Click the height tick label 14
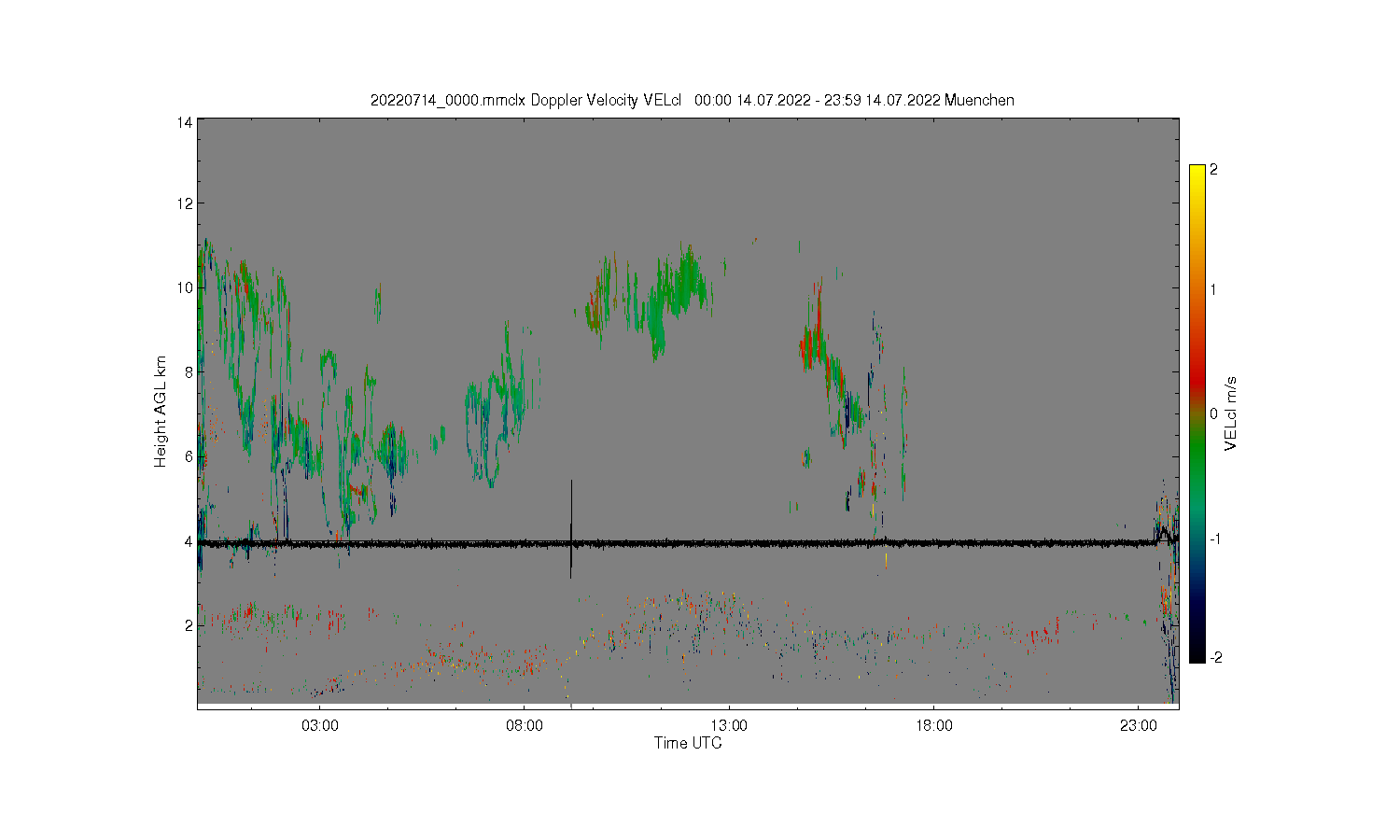The width and height of the screenshot is (1400, 840). (x=185, y=122)
